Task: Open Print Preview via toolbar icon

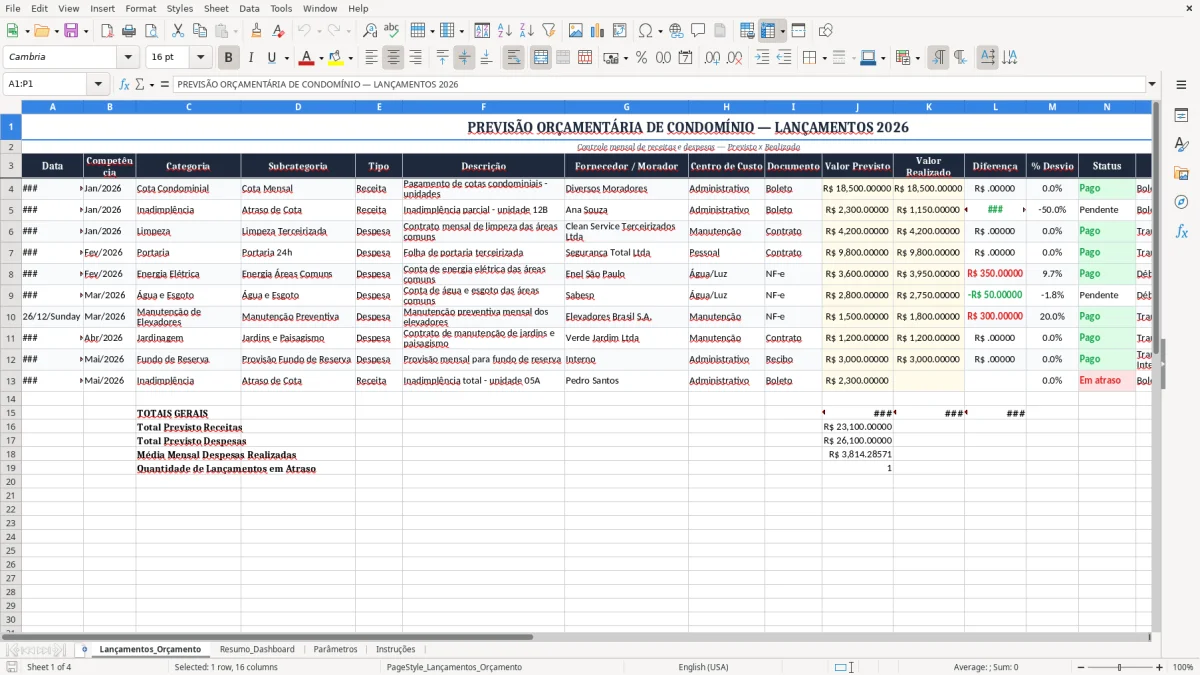Action: pyautogui.click(x=150, y=31)
